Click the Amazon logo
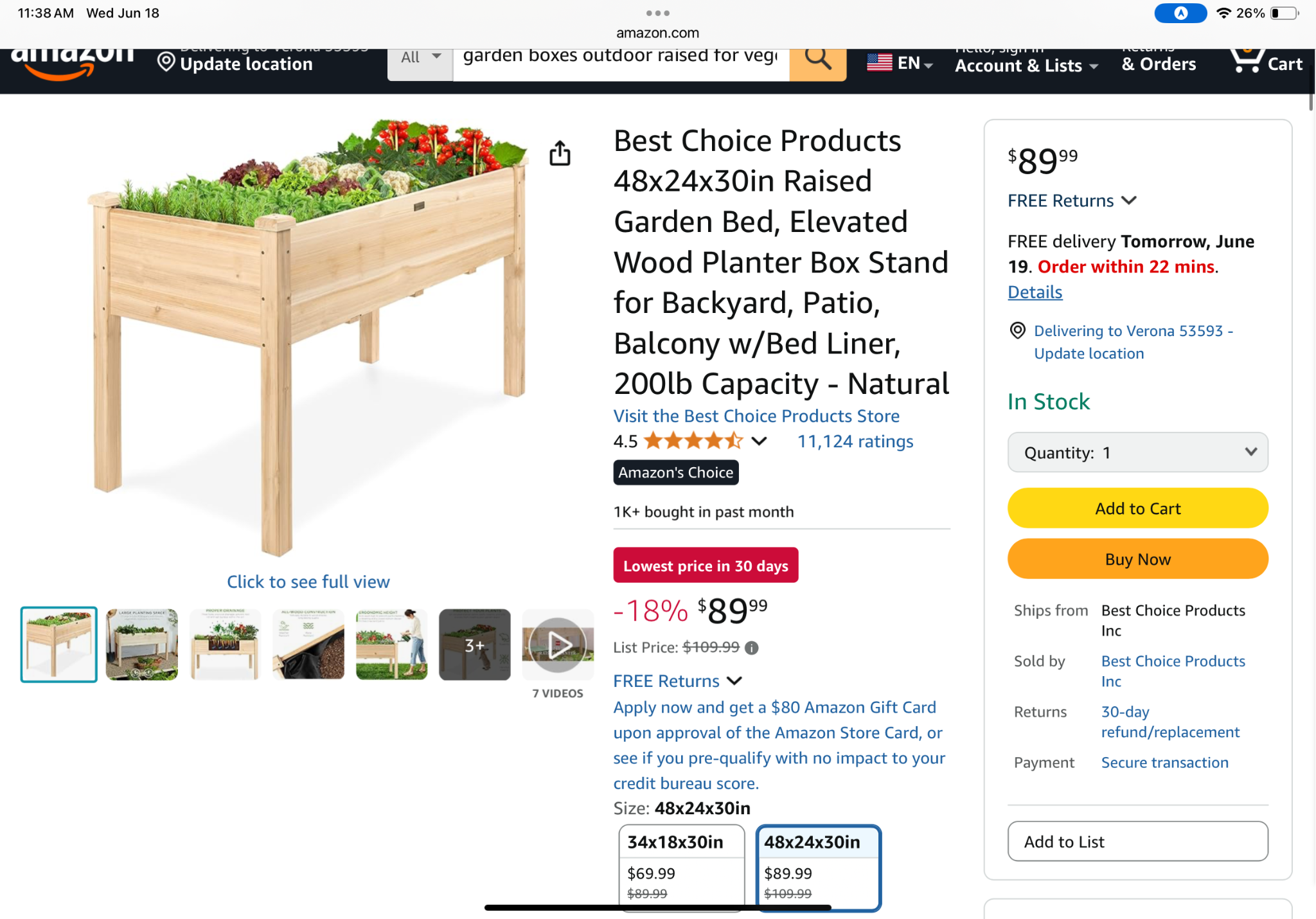1316x919 pixels. [72, 62]
